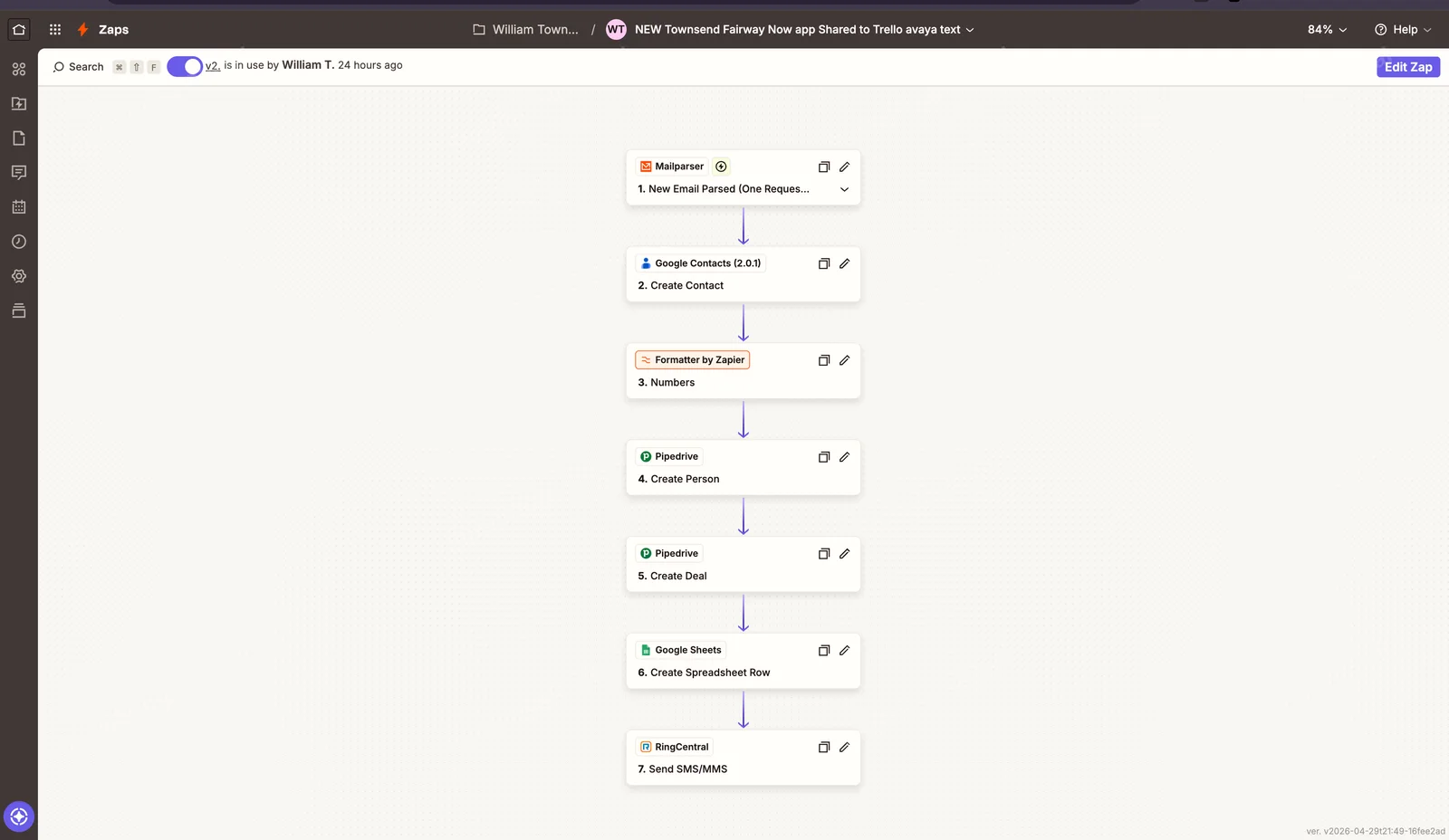
Task: Open the sidebar versions stack icon
Action: (19, 310)
